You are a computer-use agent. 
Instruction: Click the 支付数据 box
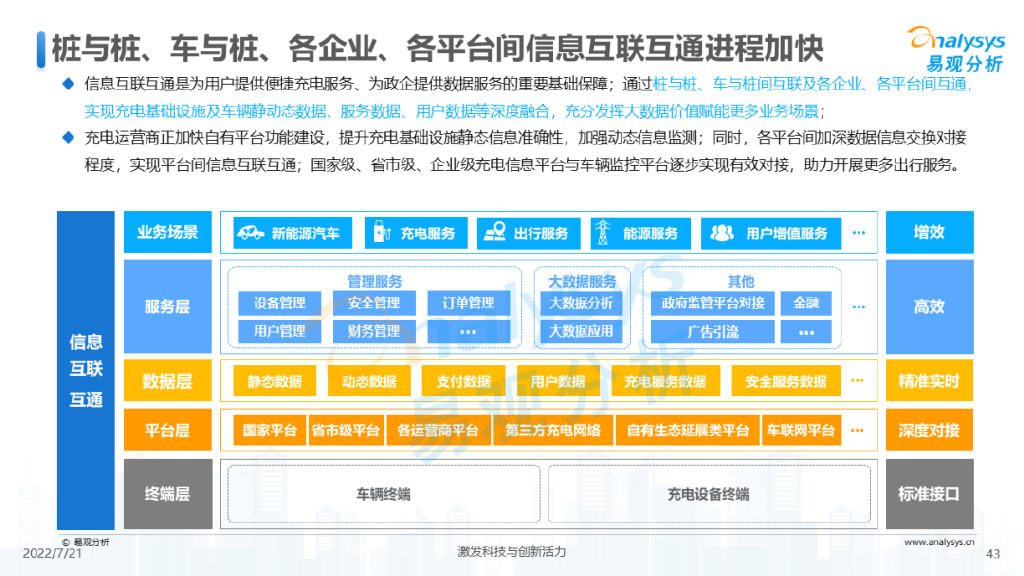tap(464, 381)
